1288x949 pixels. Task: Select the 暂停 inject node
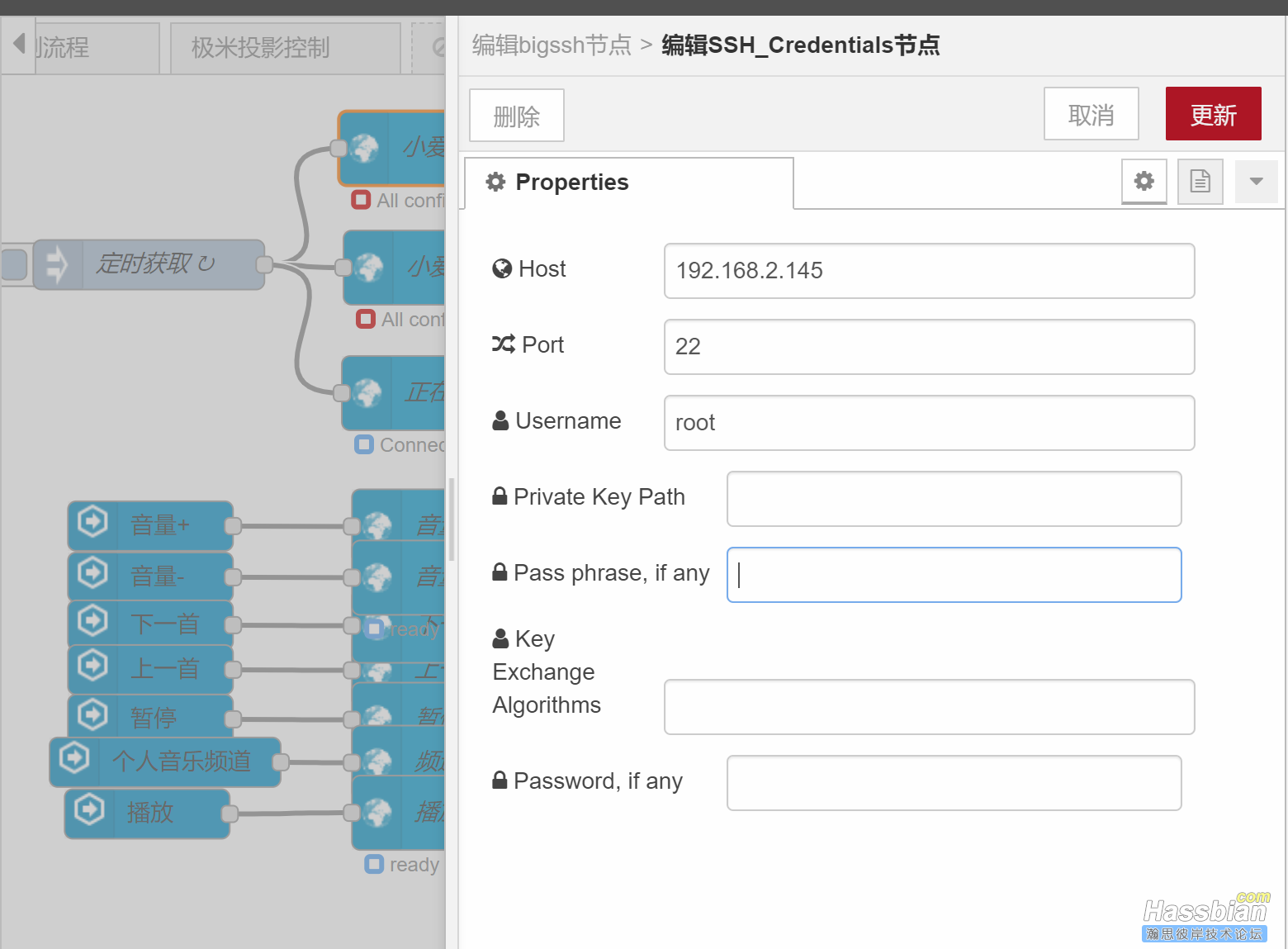click(150, 718)
